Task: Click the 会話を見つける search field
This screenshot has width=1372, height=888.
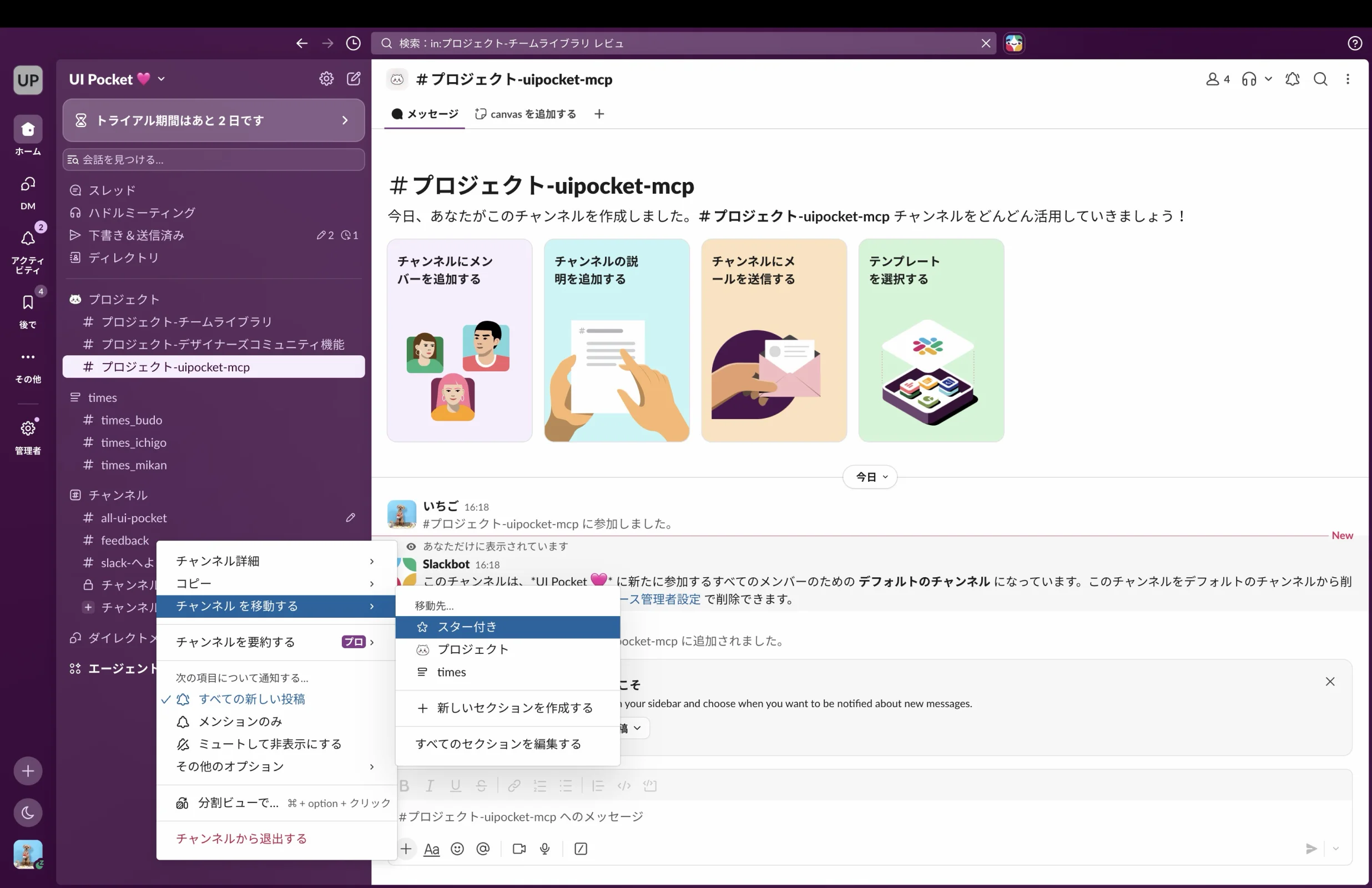Action: coord(213,160)
